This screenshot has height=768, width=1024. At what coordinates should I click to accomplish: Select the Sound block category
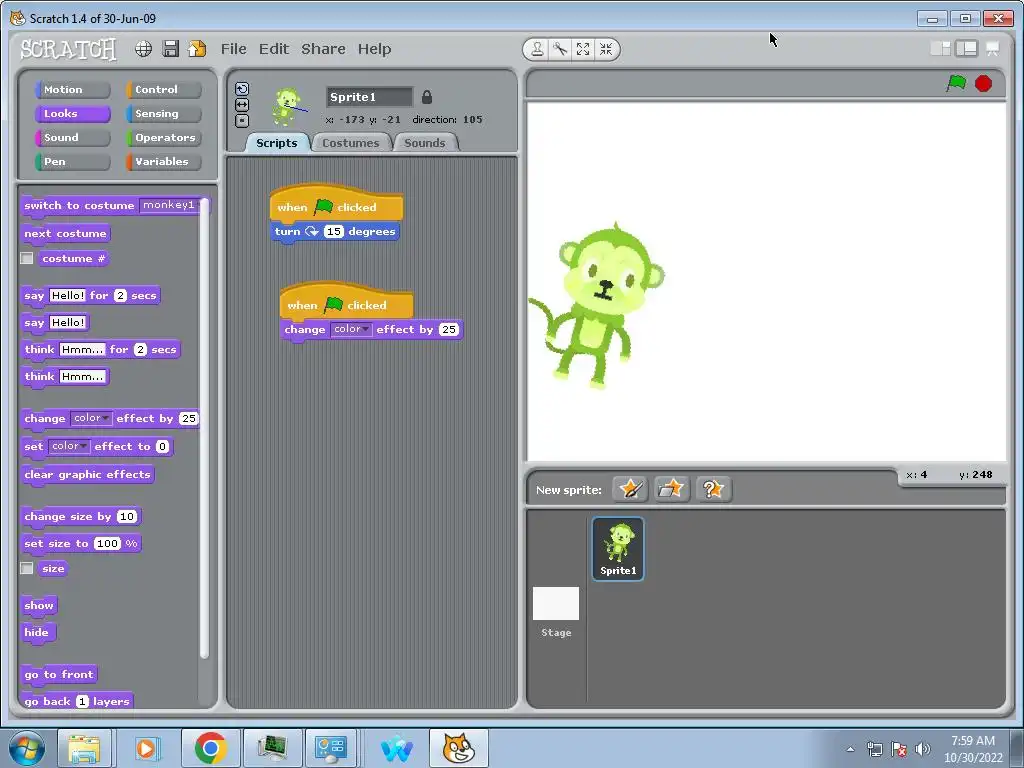pos(72,138)
